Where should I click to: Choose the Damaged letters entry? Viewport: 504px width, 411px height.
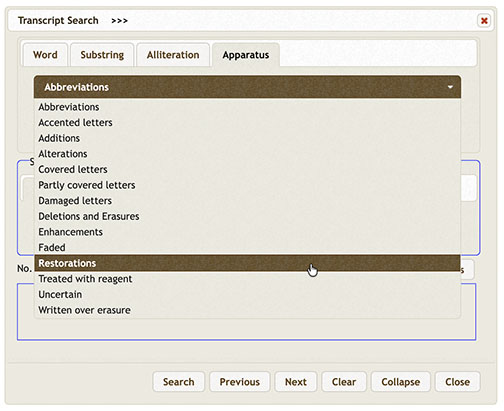pyautogui.click(x=247, y=201)
